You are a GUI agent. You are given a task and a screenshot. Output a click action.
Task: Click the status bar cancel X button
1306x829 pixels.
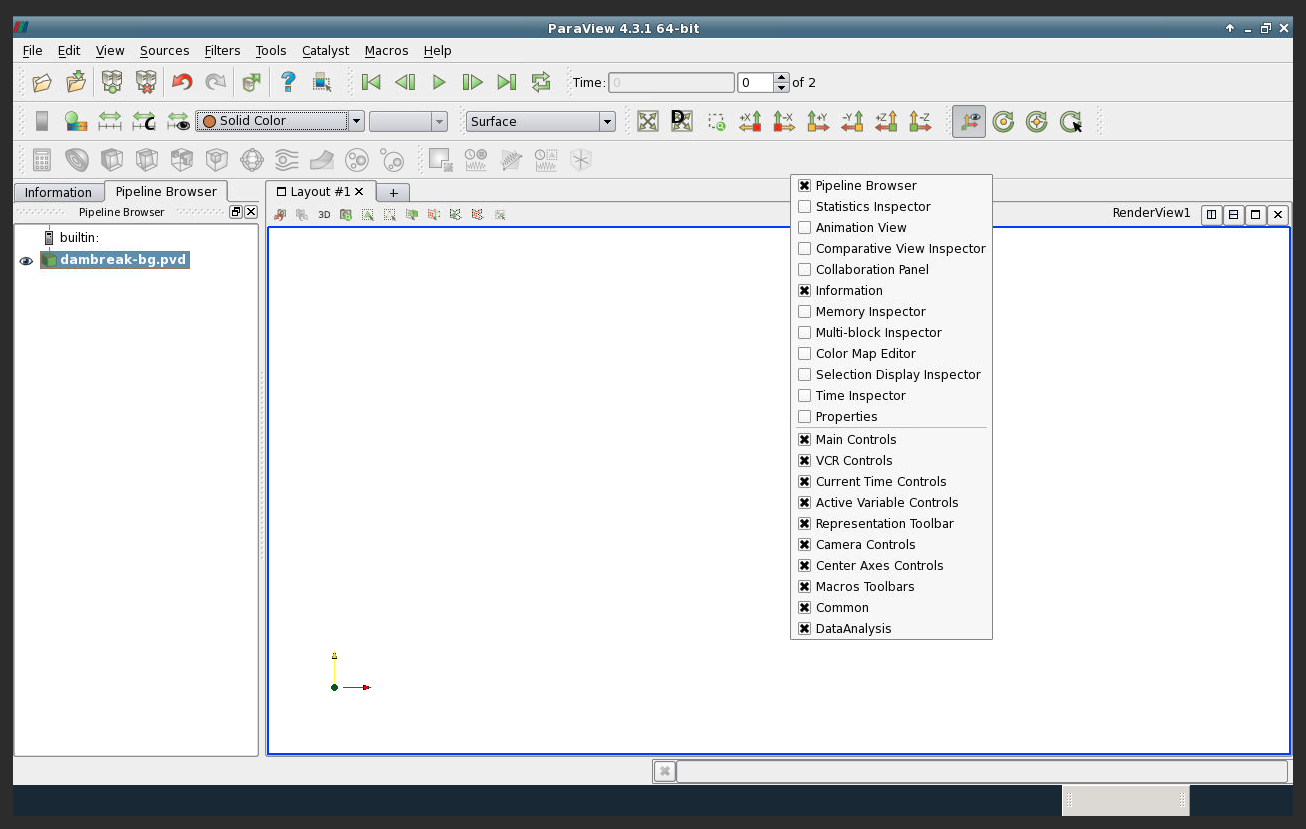coord(664,771)
